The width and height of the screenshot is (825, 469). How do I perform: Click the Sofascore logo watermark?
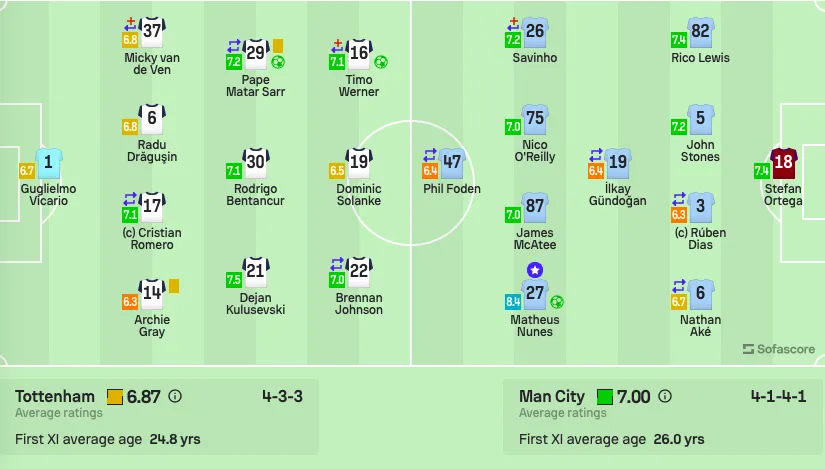pos(779,349)
